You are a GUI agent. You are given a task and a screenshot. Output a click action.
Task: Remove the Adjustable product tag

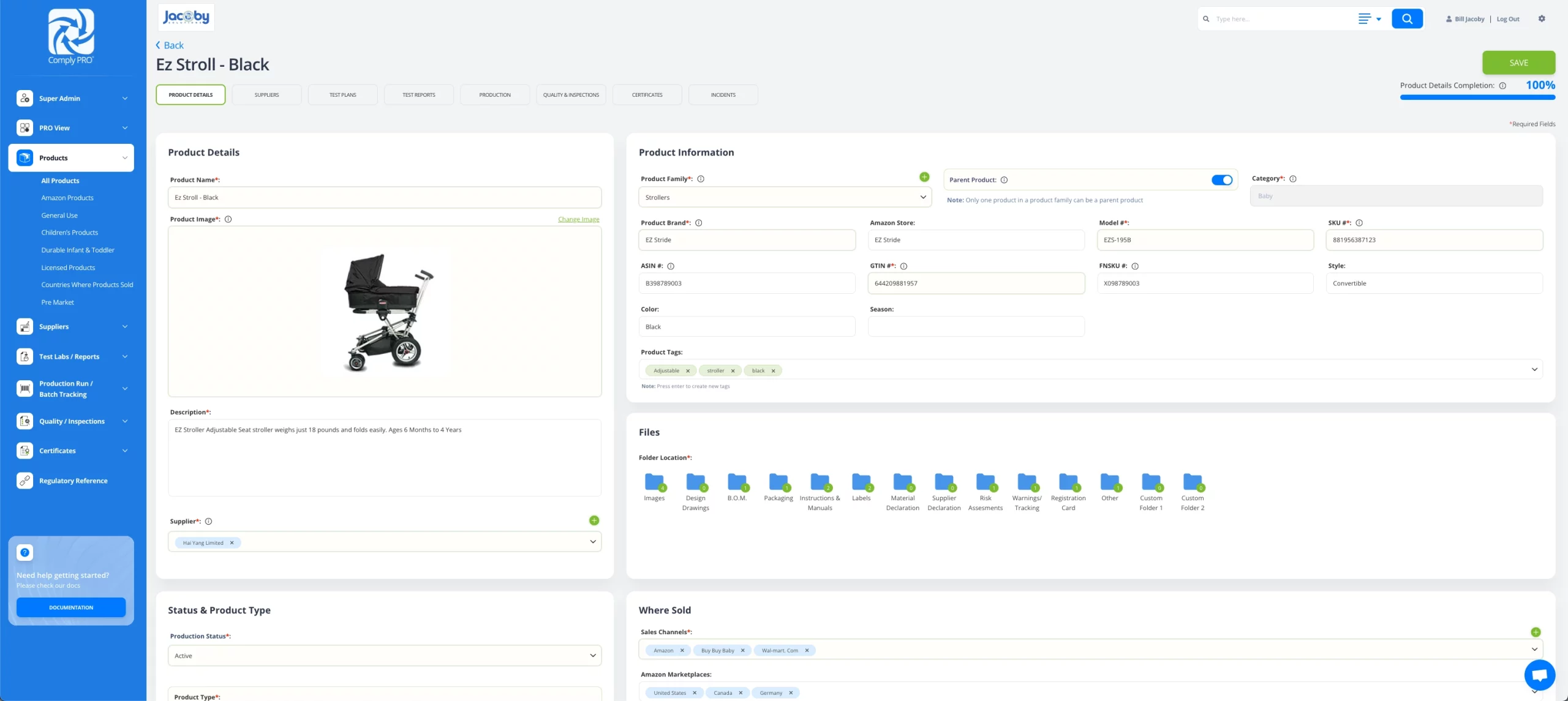pos(688,371)
